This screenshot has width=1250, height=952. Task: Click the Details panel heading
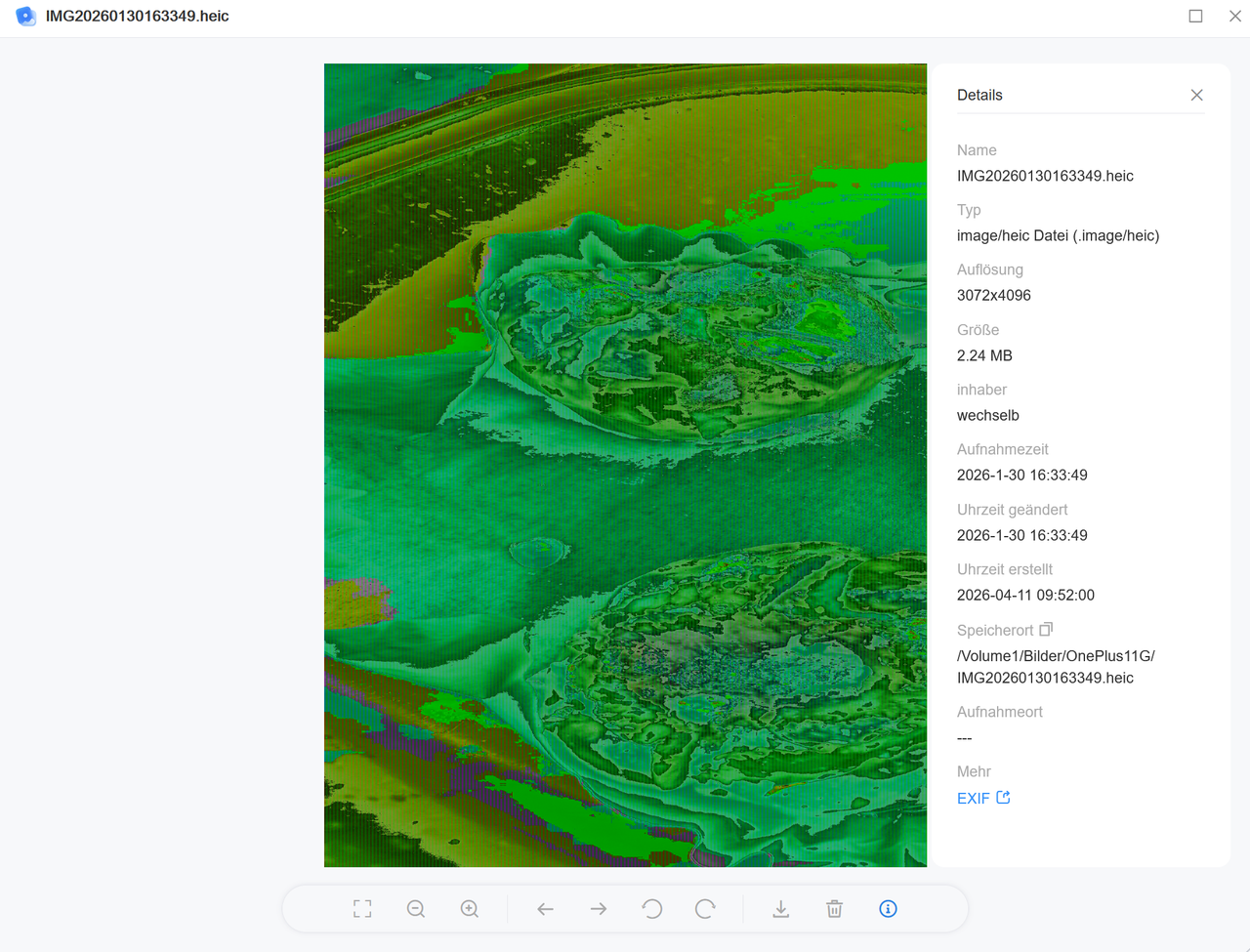[979, 95]
